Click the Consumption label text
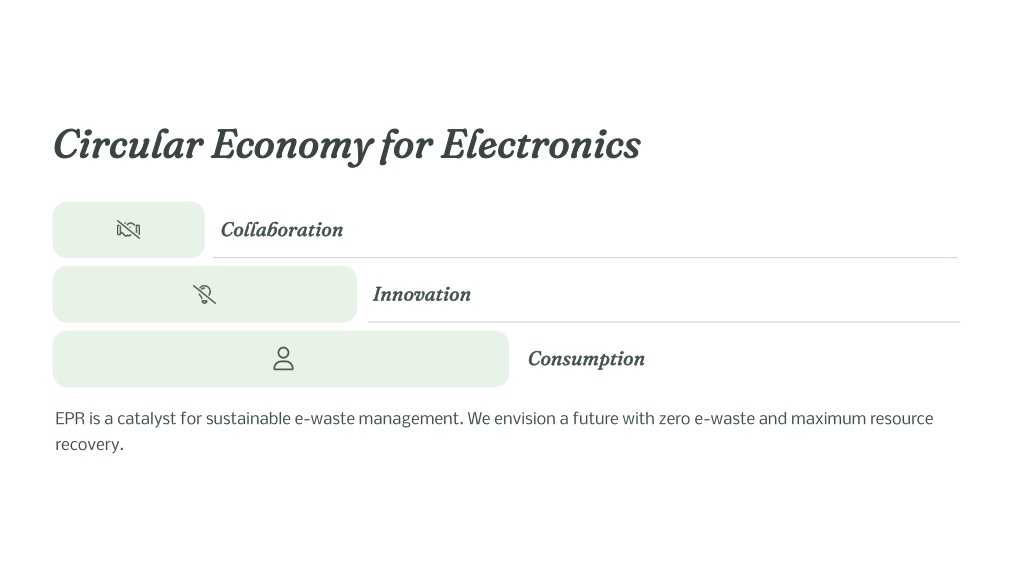Image resolution: width=1024 pixels, height=576 pixels. (x=586, y=359)
